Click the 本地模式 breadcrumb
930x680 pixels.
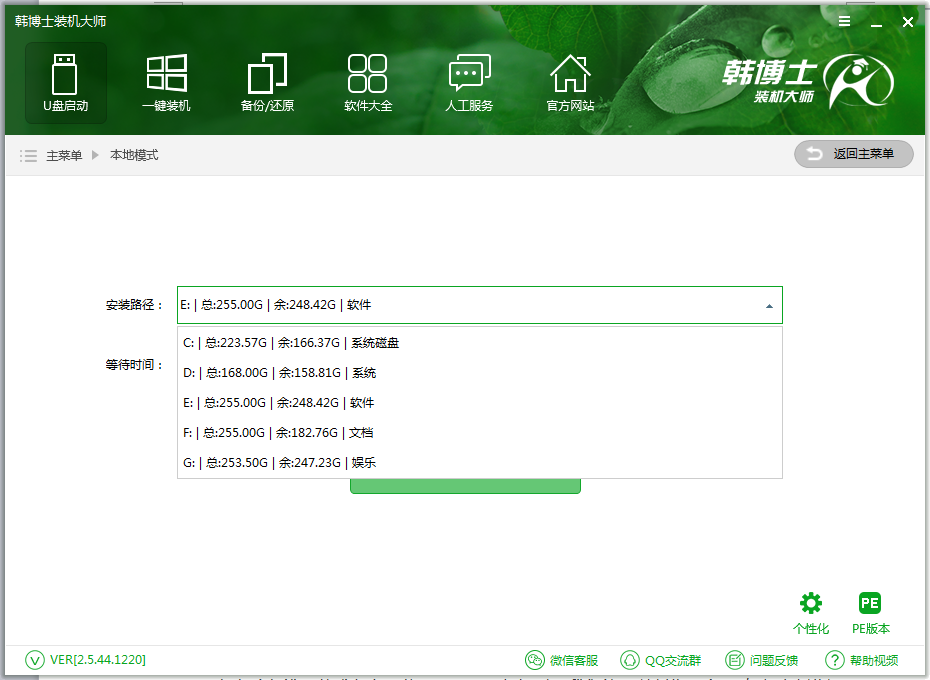(134, 155)
